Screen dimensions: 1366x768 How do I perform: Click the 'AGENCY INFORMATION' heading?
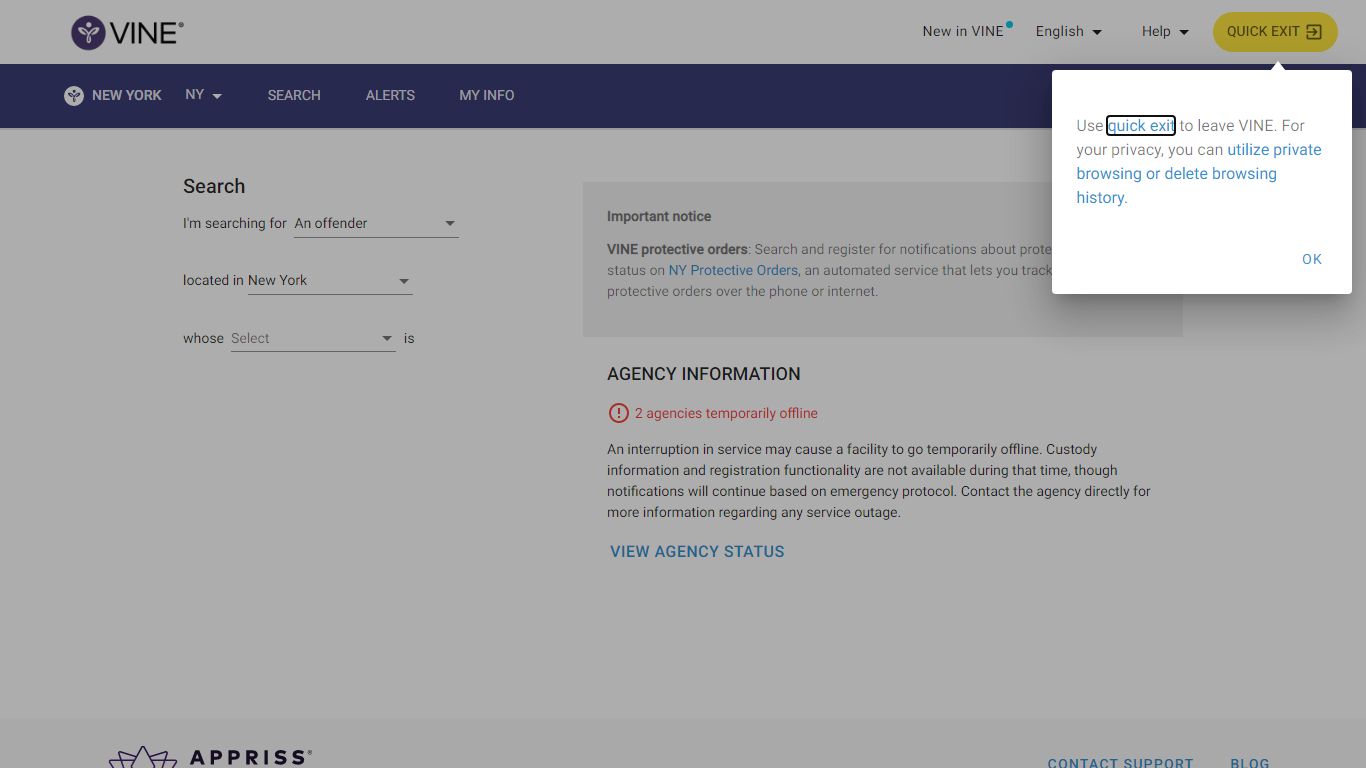(704, 374)
